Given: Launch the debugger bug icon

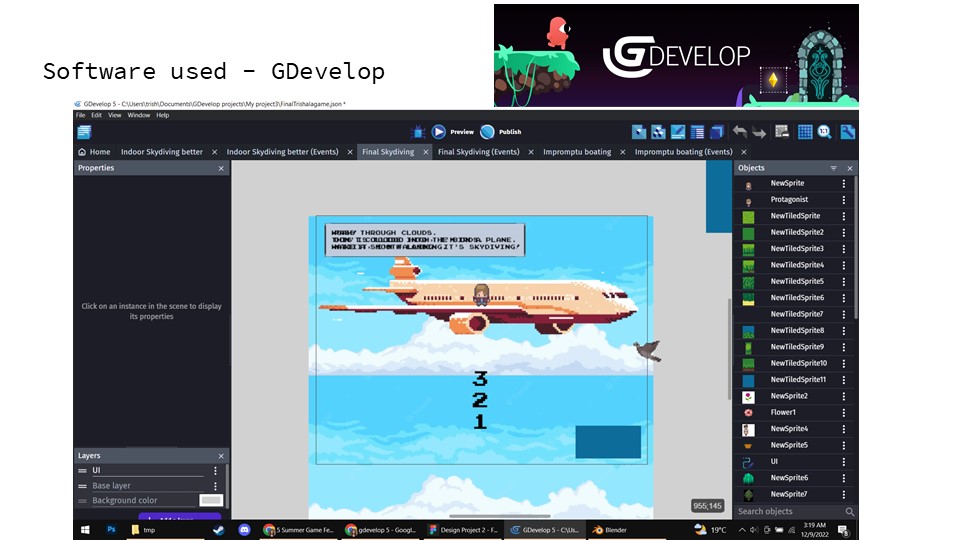Looking at the screenshot, I should [418, 132].
